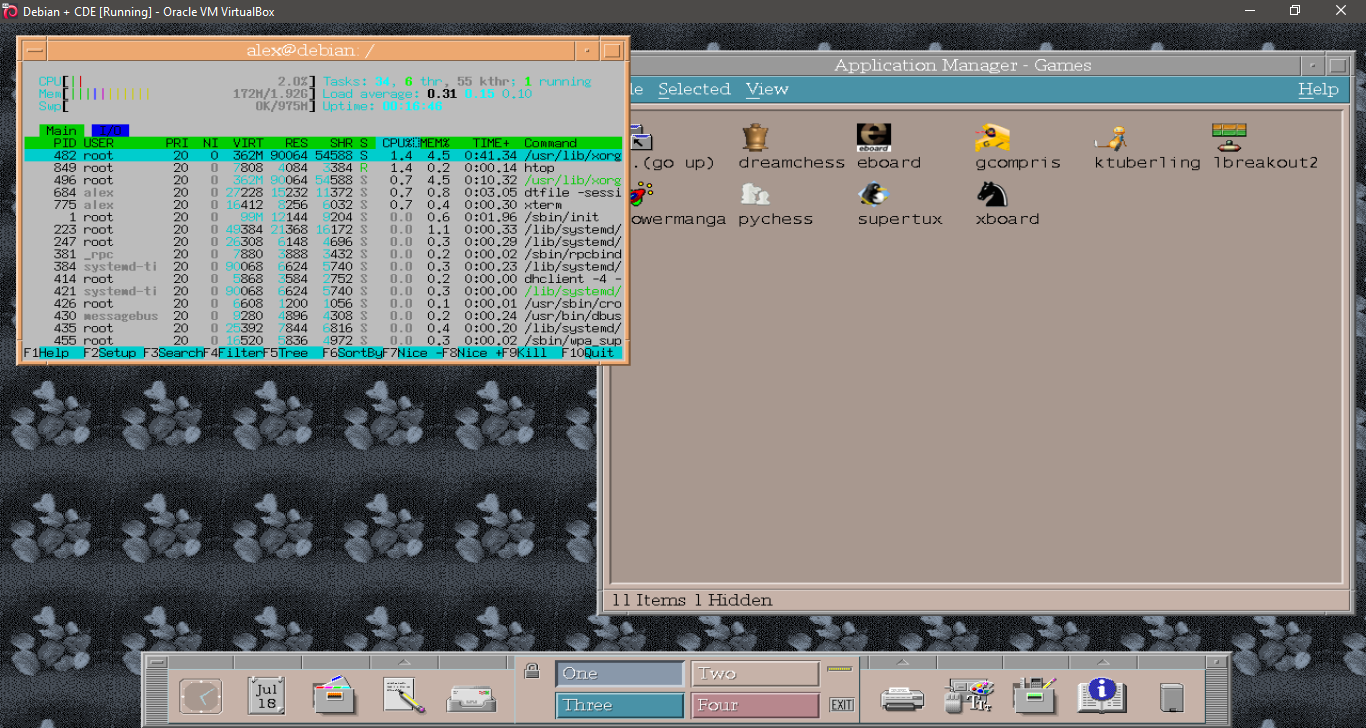Open Style Manager from front panel
Viewport: 1366px width, 728px height.
[x=968, y=695]
